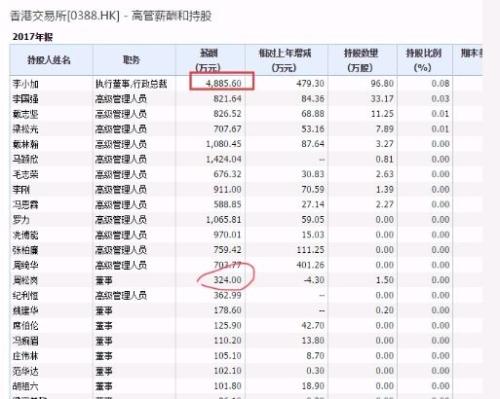Select the 96.80 shareholding cell

(382, 83)
